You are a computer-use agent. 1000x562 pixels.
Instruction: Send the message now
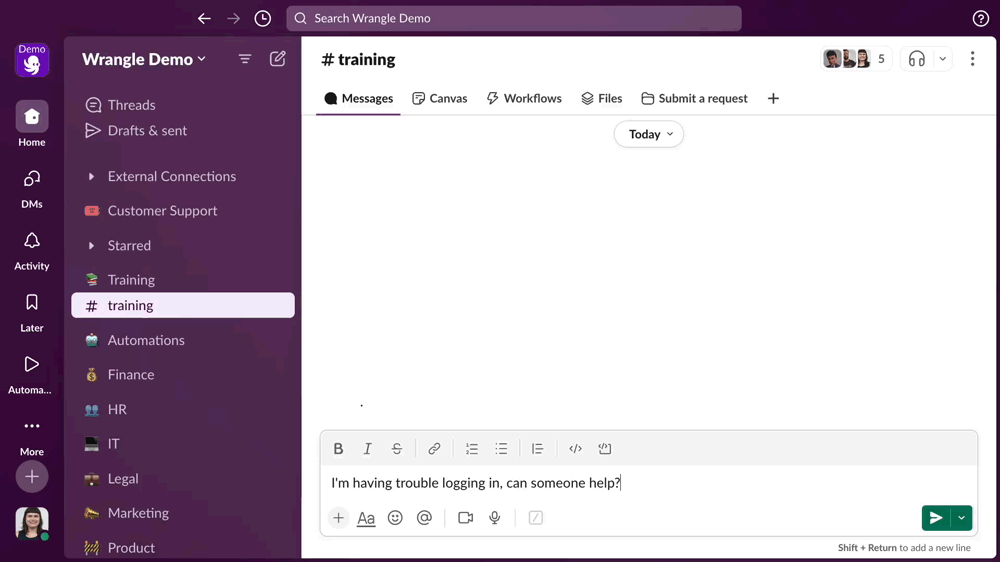(x=935, y=518)
